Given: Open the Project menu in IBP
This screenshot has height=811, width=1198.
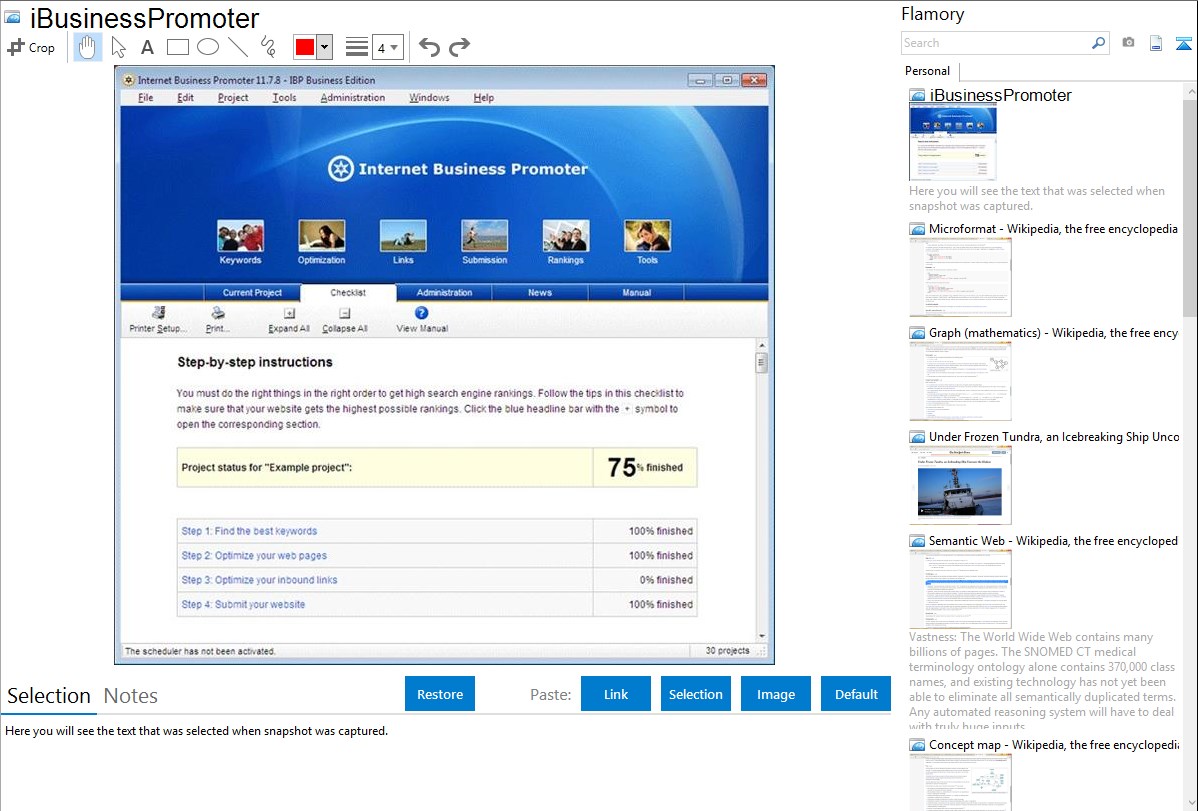Looking at the screenshot, I should click(x=233, y=98).
